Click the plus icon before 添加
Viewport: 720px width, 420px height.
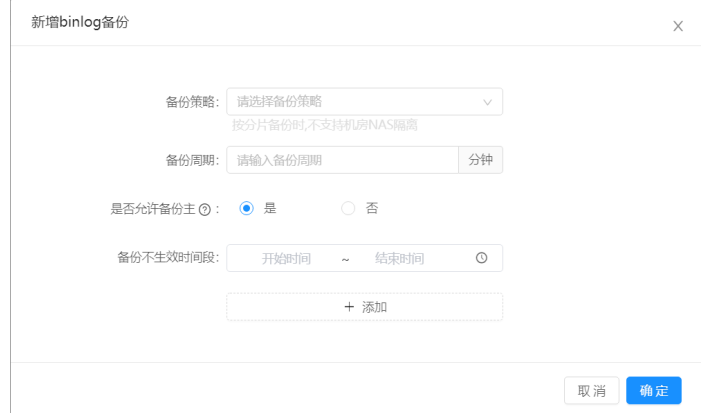pos(349,307)
